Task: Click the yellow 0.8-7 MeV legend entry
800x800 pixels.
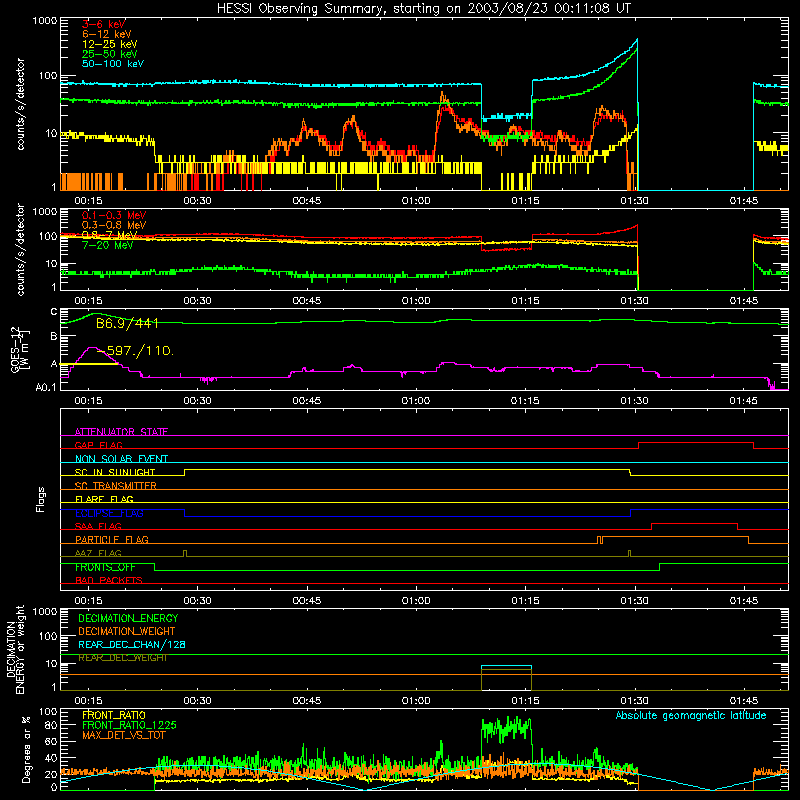Action: click(x=110, y=235)
